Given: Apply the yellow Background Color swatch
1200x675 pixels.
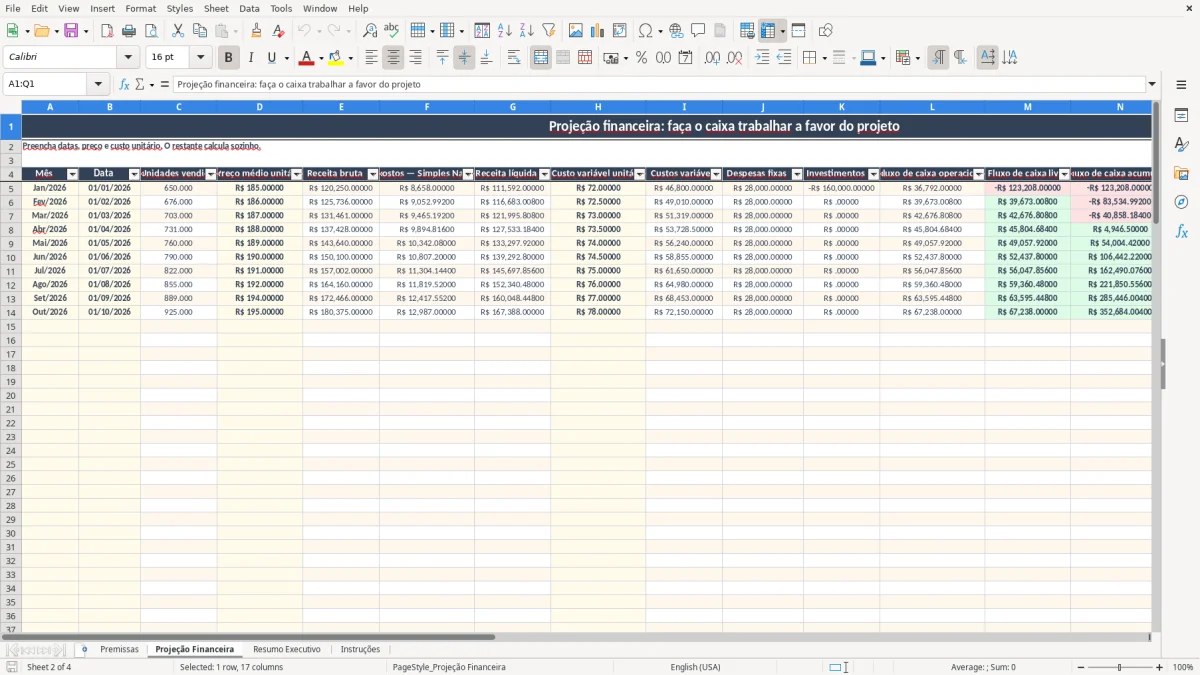Looking at the screenshot, I should click(335, 58).
